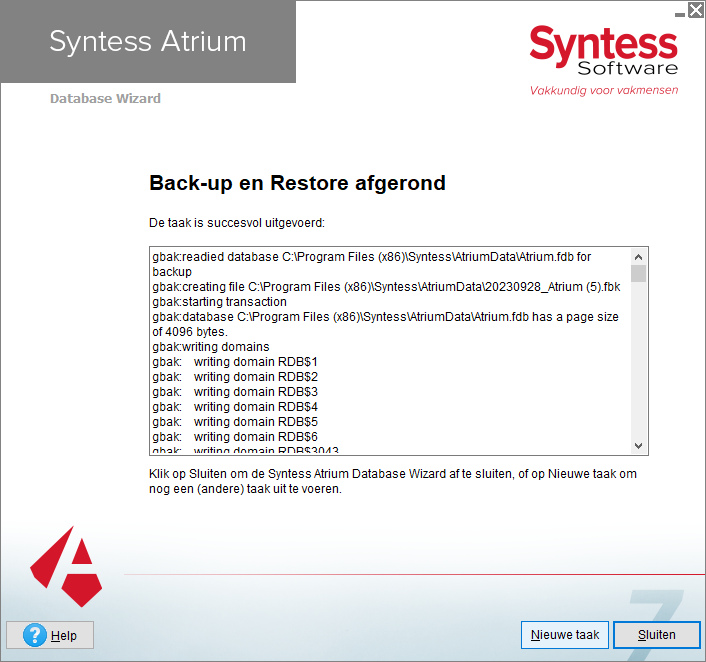This screenshot has width=706, height=662.
Task: Select log line 'writing domain RDB$5'
Action: click(x=235, y=422)
